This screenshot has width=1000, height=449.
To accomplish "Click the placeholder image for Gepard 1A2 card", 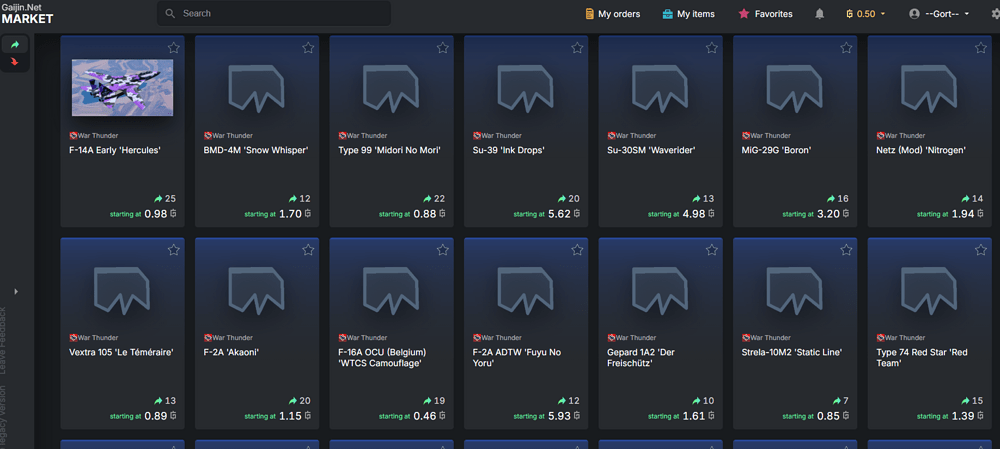I will click(660, 289).
